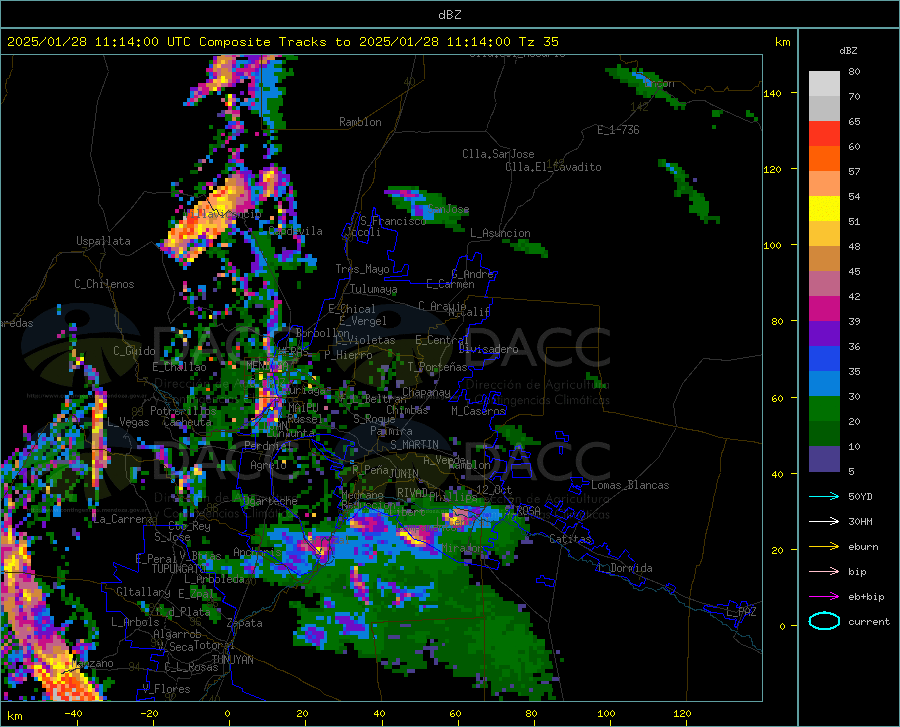Click the 'M_Caseros' map label
Screen dimensions: 900x727
tap(478, 411)
